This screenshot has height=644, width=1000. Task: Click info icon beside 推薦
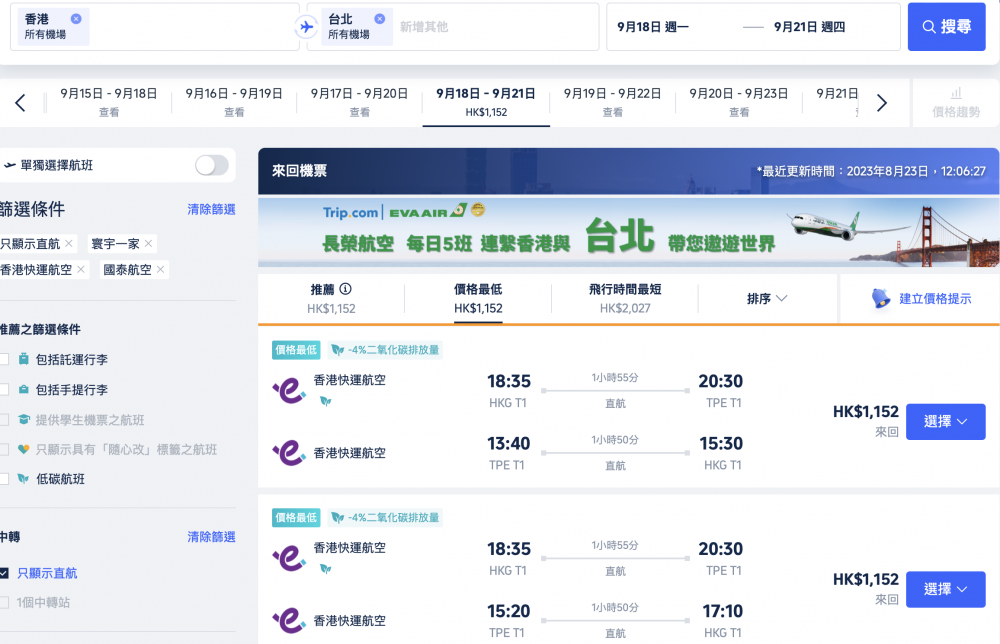[346, 289]
